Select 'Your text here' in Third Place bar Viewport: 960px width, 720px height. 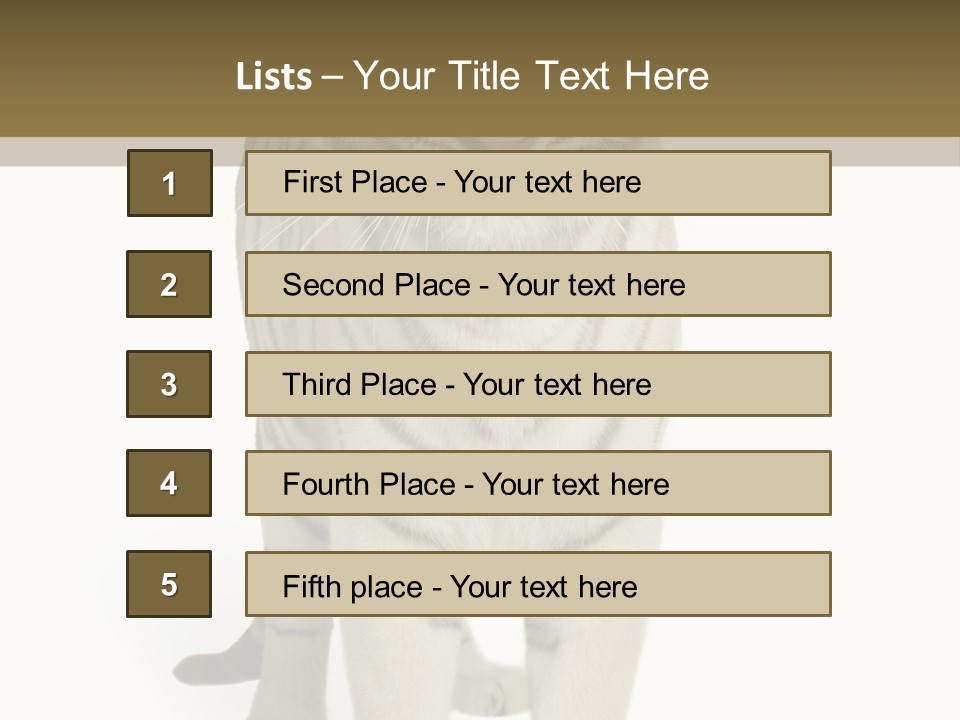click(557, 385)
